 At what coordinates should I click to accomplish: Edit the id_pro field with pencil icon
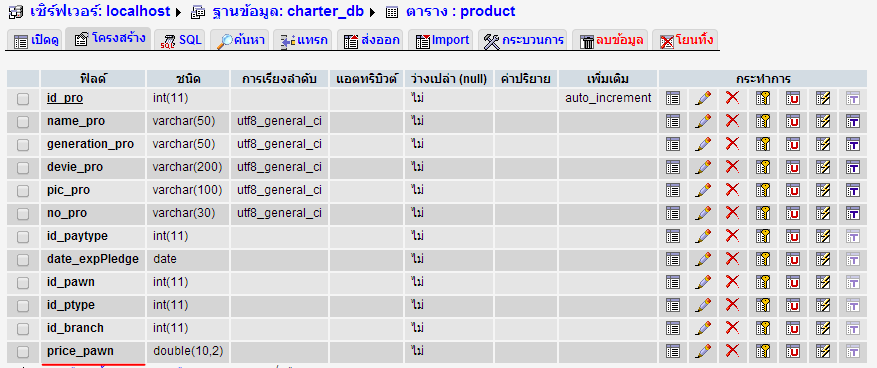[x=703, y=98]
